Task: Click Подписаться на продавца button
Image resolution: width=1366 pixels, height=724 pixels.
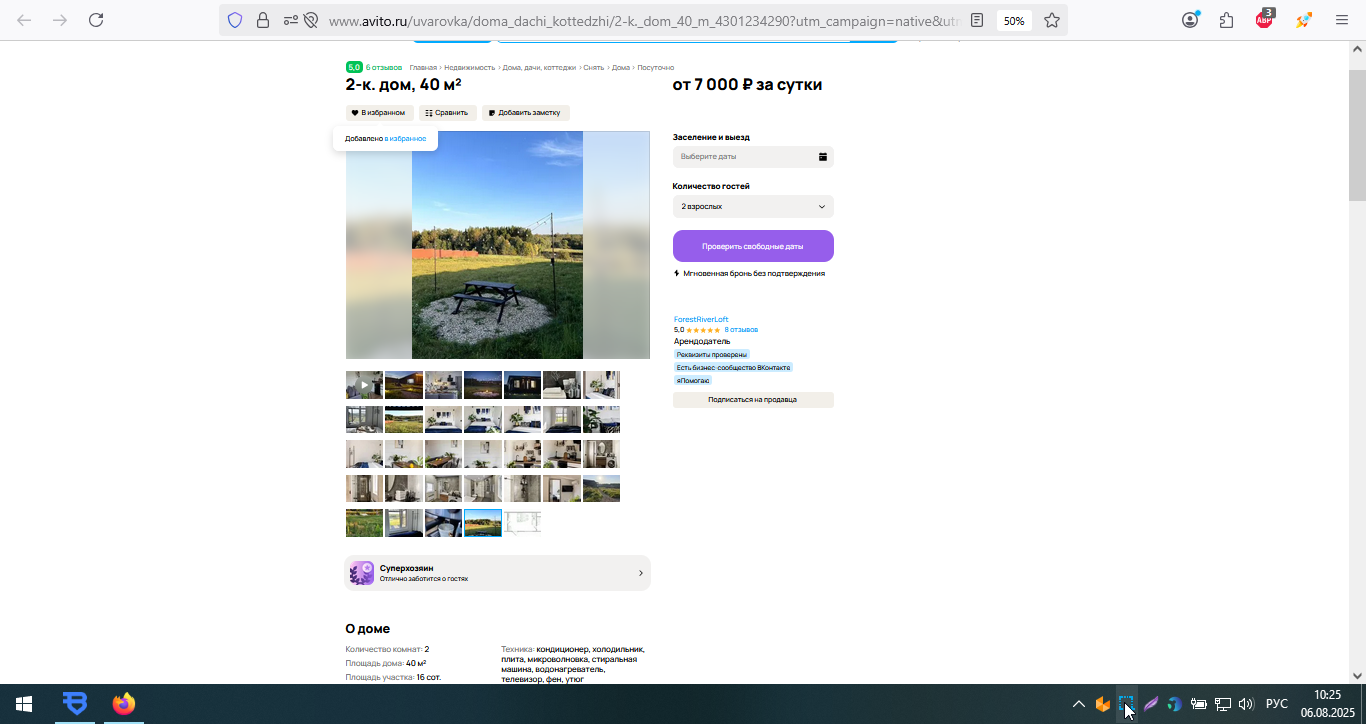Action: (753, 400)
